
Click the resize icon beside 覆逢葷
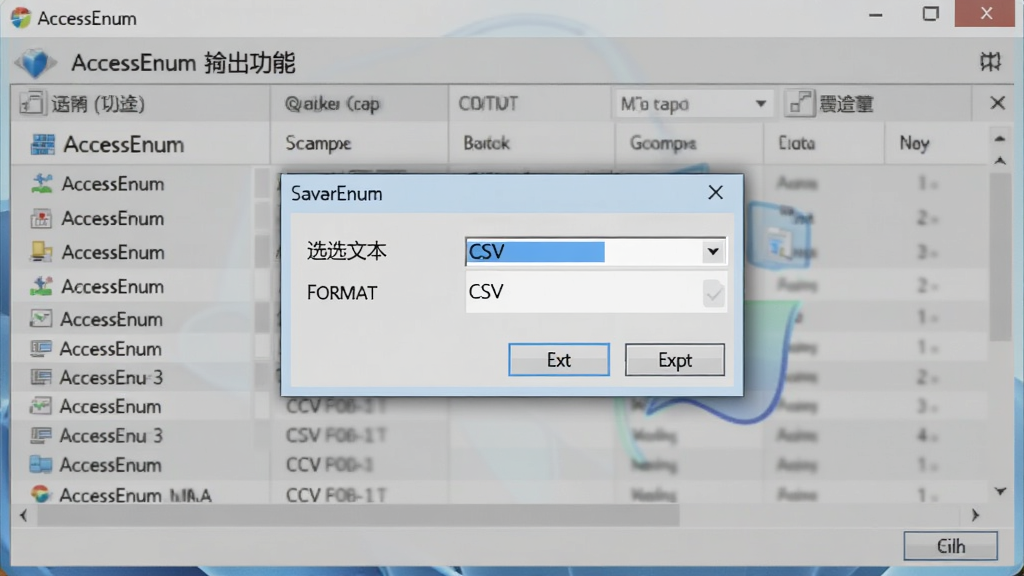click(801, 103)
